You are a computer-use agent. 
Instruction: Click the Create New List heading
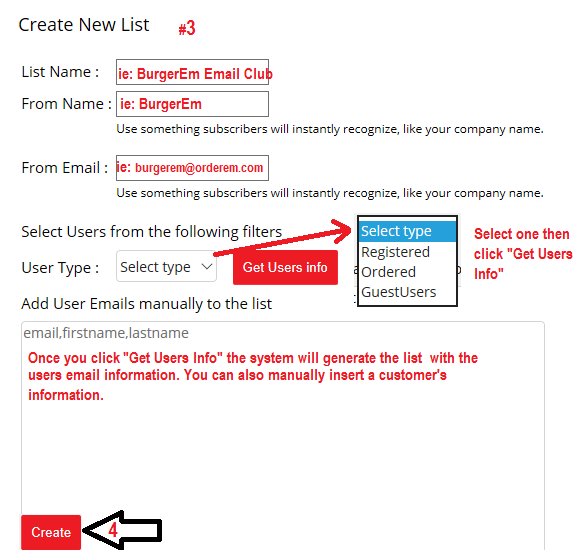point(84,25)
